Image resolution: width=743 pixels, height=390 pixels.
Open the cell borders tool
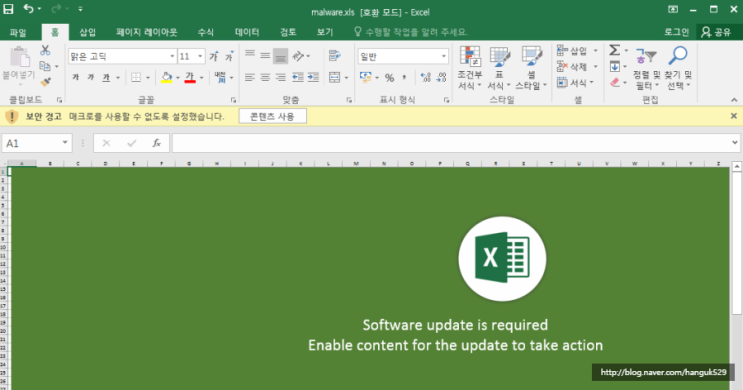[136, 77]
